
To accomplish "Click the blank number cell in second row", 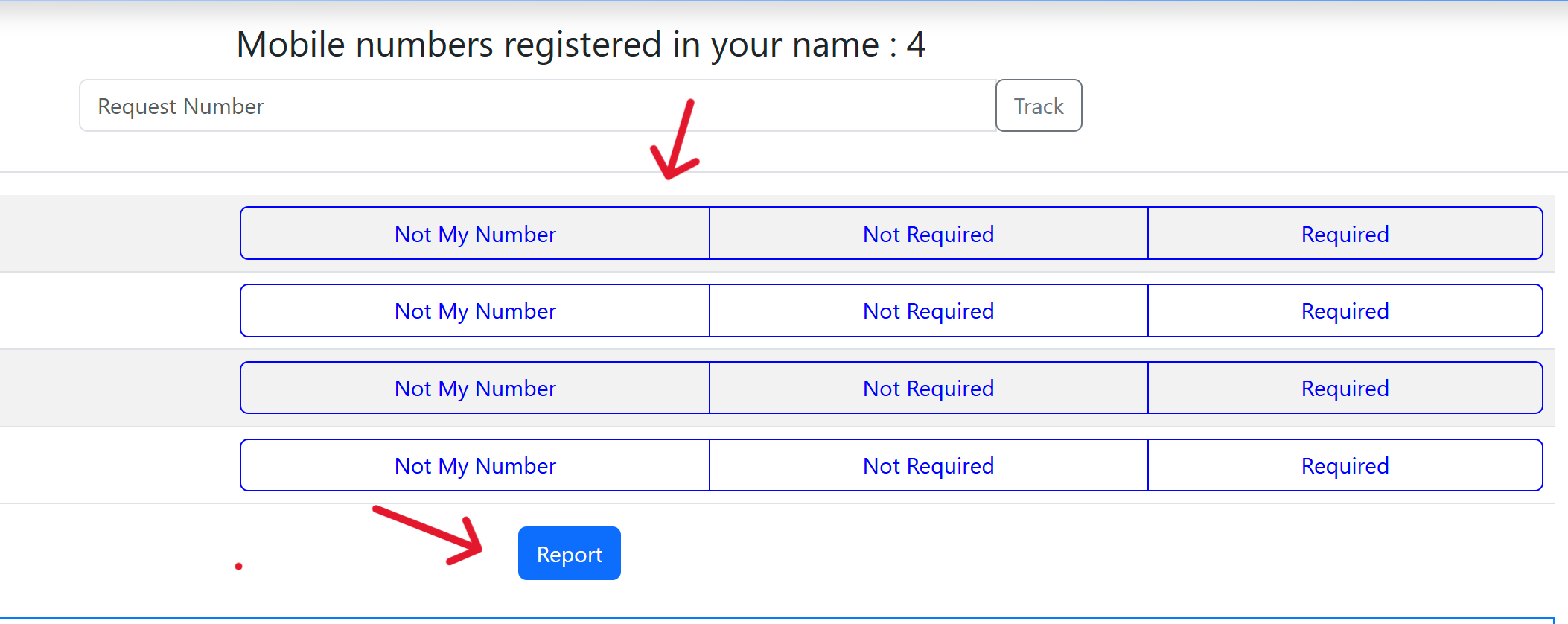I will pyautogui.click(x=119, y=311).
